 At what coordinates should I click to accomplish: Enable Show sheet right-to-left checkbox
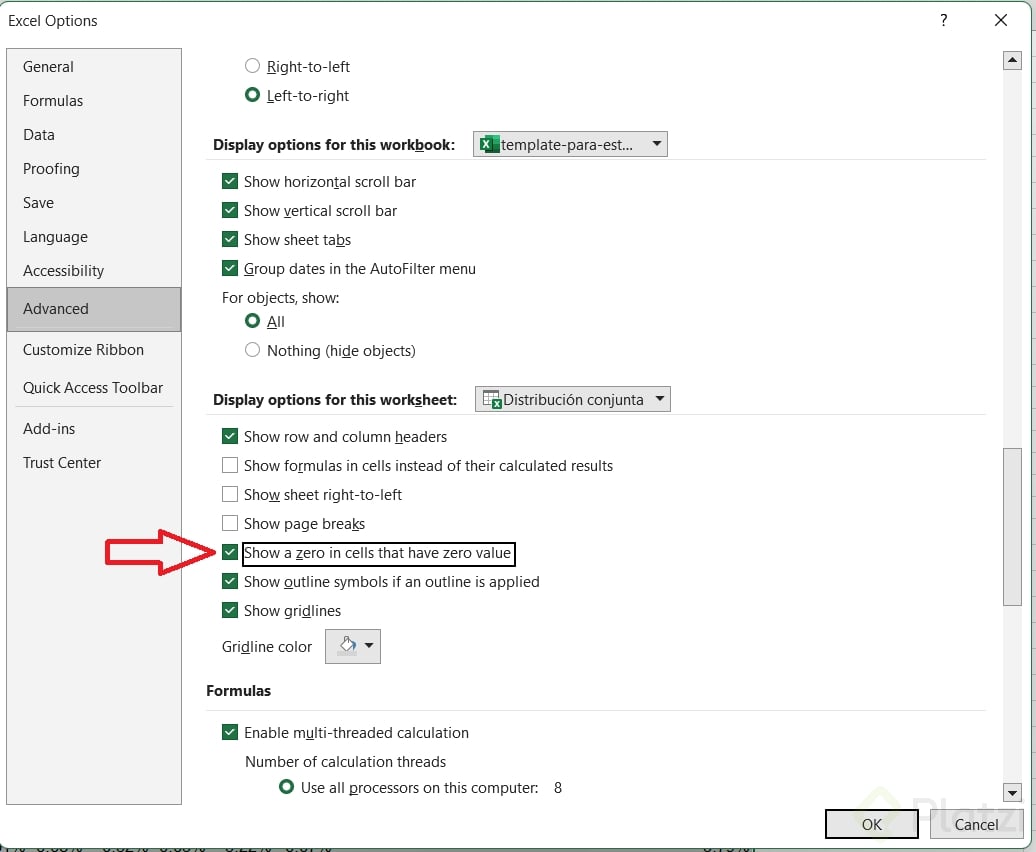click(x=230, y=494)
